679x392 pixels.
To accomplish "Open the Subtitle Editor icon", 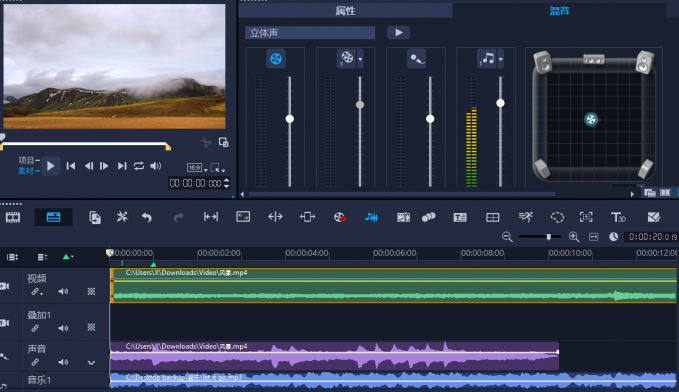I will click(460, 217).
